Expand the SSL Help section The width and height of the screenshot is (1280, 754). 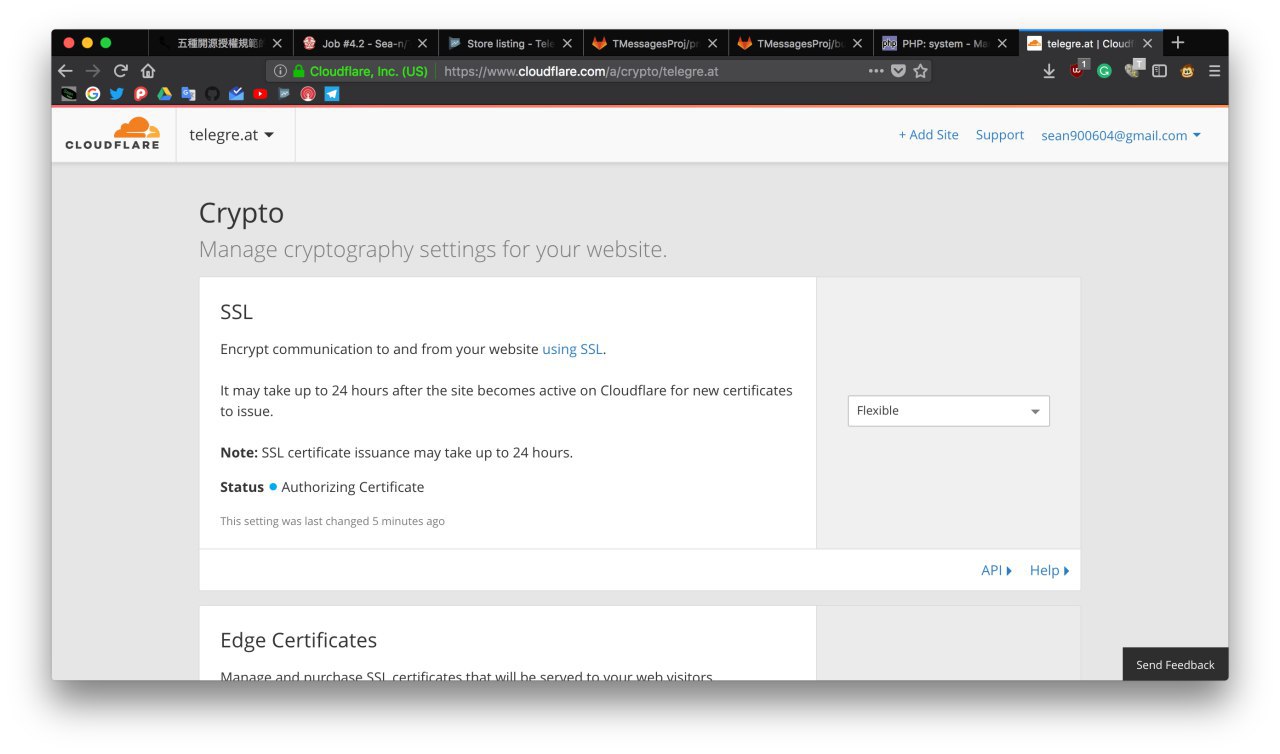[x=1050, y=570]
